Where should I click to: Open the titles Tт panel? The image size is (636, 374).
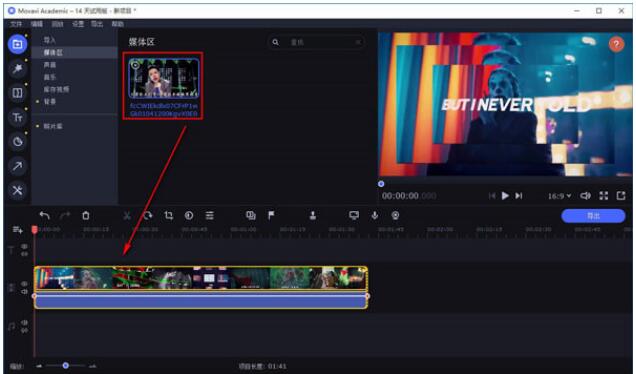pyautogui.click(x=17, y=117)
